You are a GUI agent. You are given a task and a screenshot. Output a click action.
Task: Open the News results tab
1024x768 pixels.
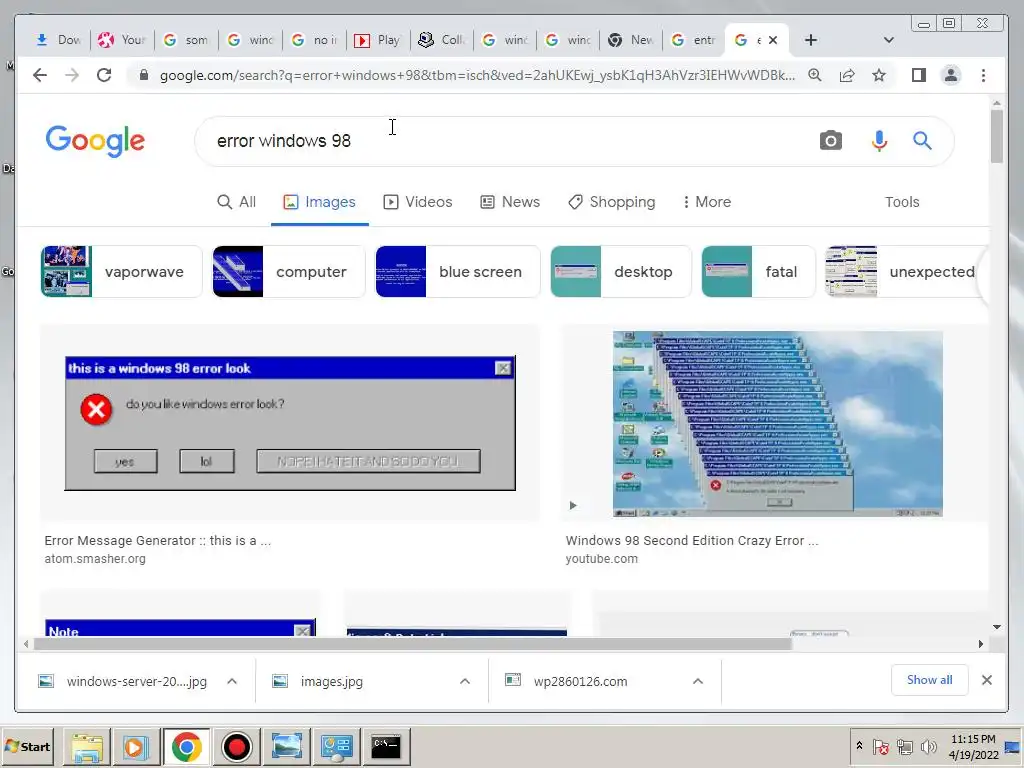click(x=510, y=202)
